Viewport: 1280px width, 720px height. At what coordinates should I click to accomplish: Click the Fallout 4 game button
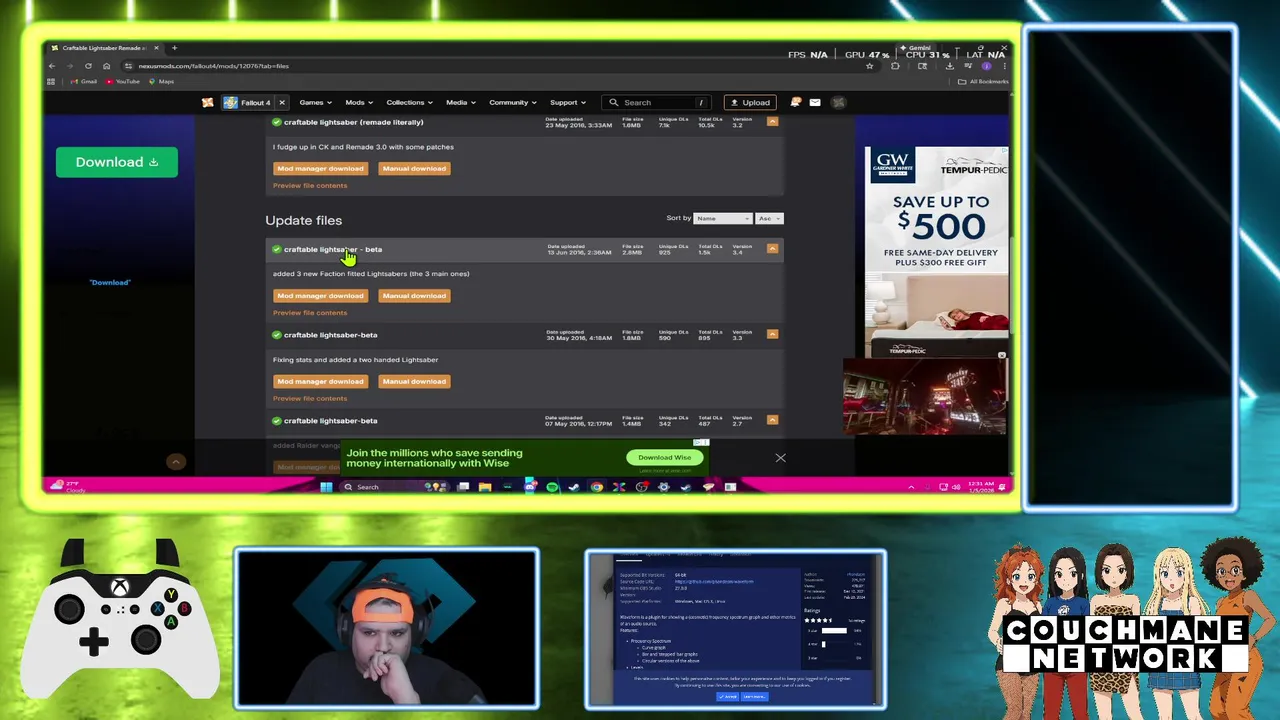pos(247,102)
